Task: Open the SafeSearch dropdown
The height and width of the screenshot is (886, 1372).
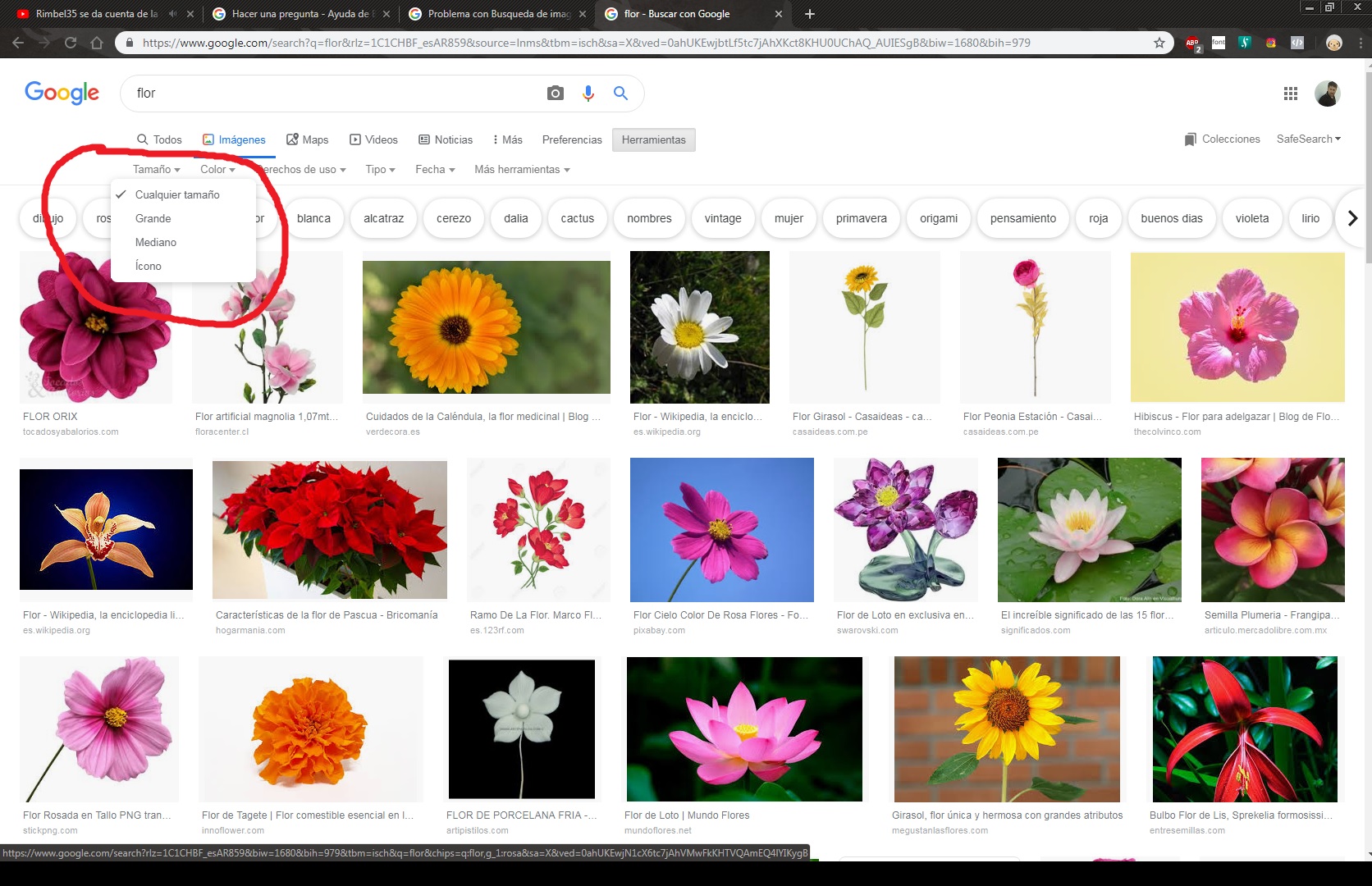Action: (x=1308, y=139)
